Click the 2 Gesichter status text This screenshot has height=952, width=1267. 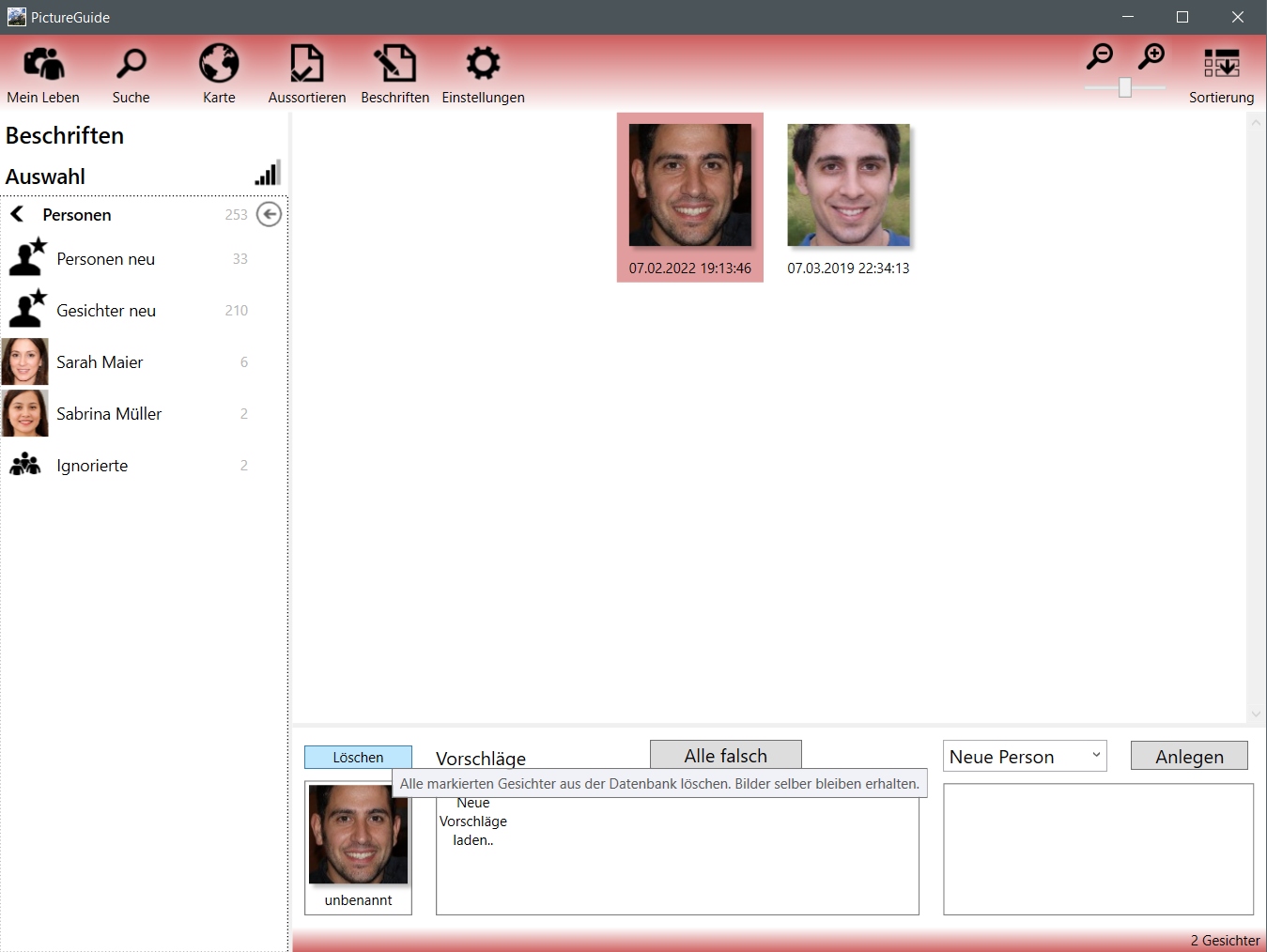click(1225, 940)
